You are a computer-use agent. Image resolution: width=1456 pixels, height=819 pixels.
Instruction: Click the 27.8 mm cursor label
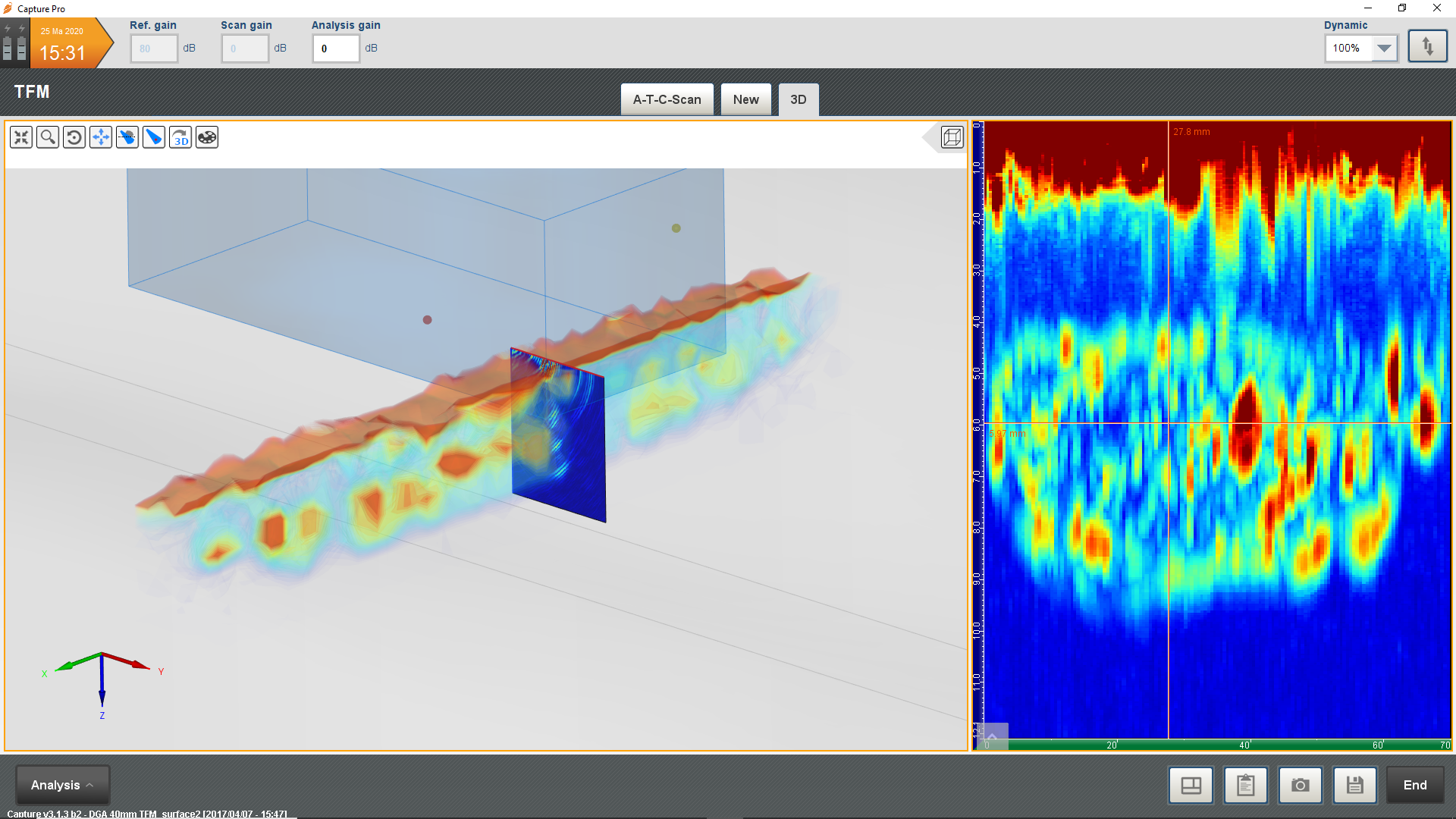pos(1191,132)
